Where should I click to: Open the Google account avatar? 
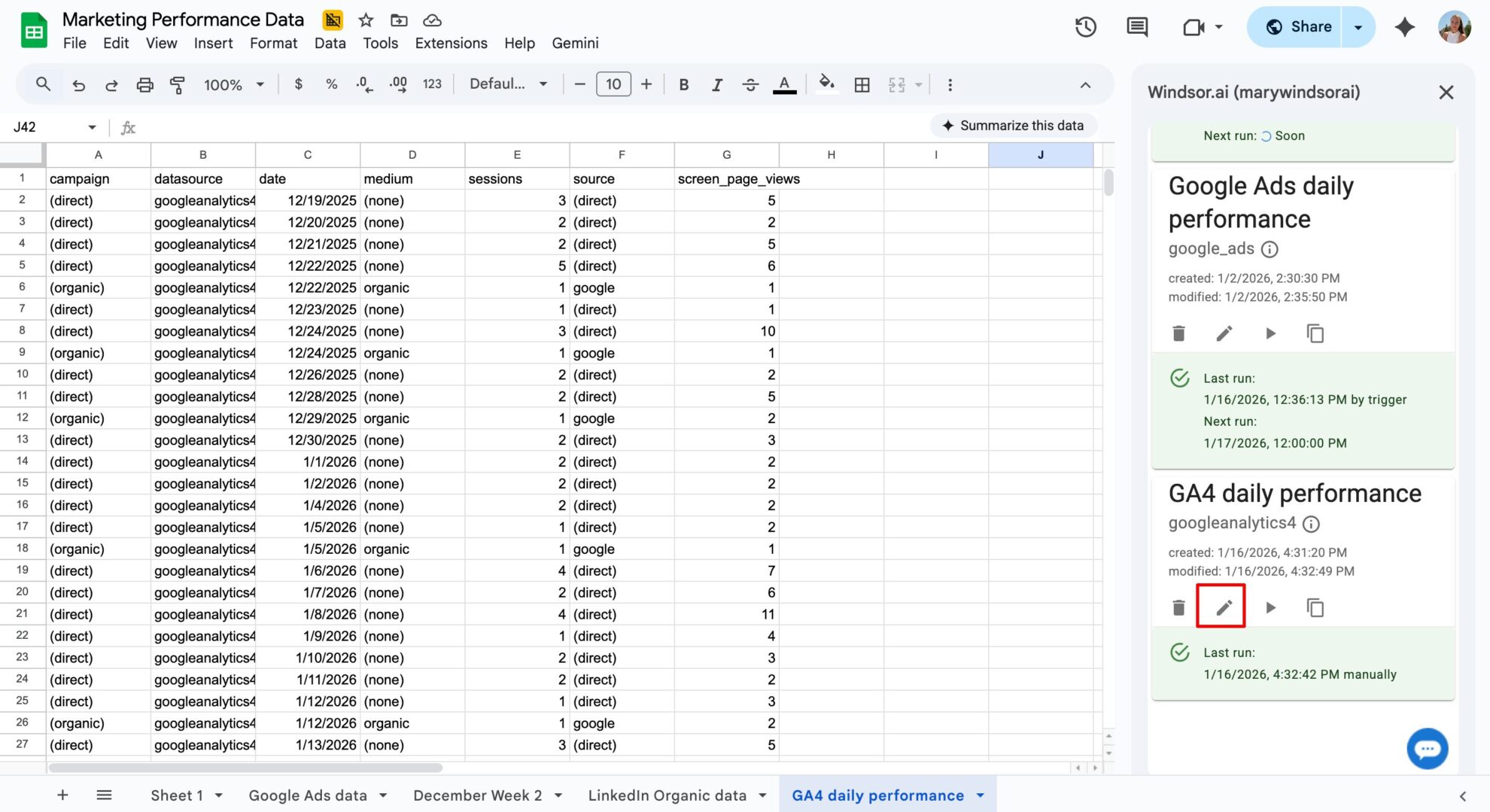pyautogui.click(x=1454, y=27)
